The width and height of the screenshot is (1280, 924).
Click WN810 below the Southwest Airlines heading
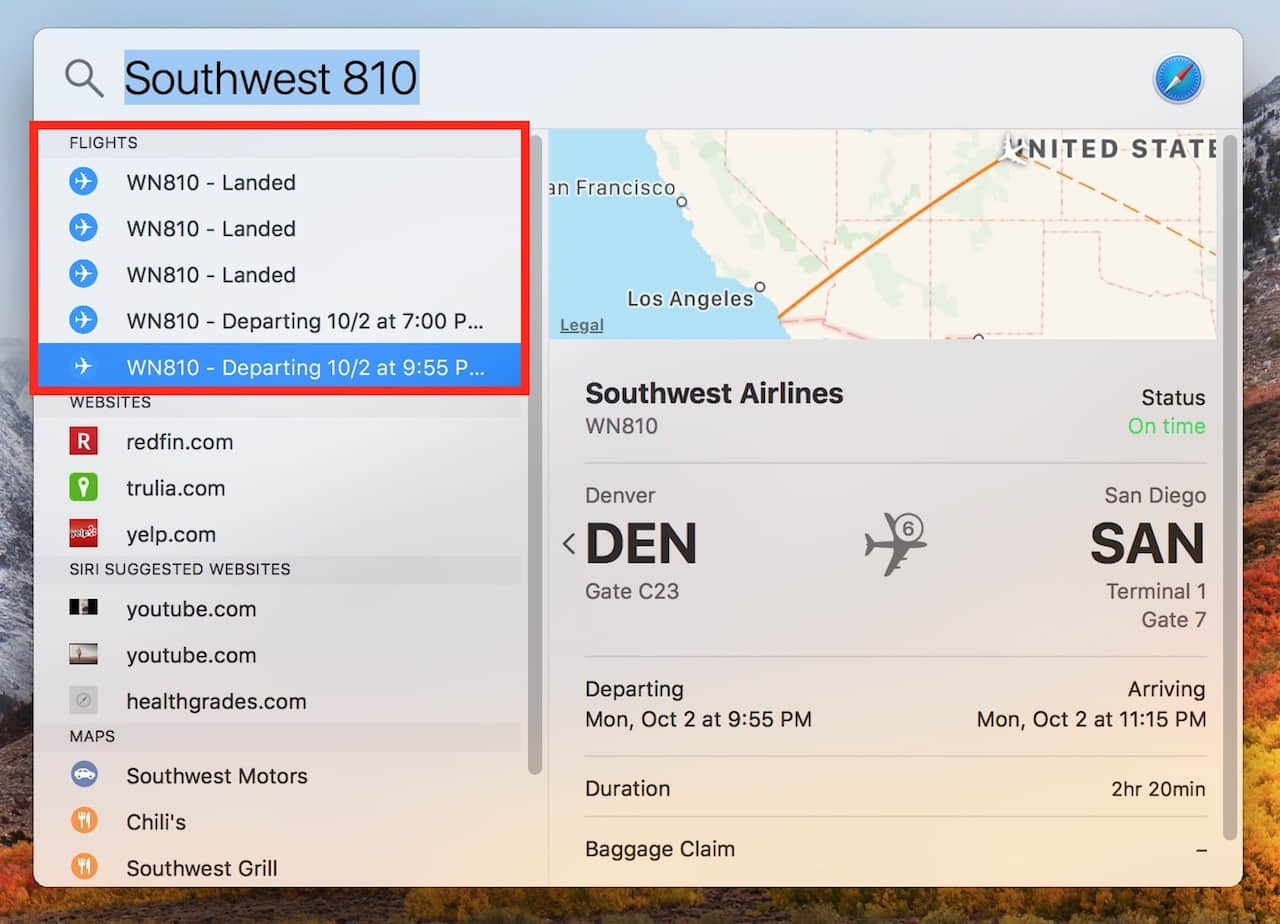pyautogui.click(x=621, y=426)
